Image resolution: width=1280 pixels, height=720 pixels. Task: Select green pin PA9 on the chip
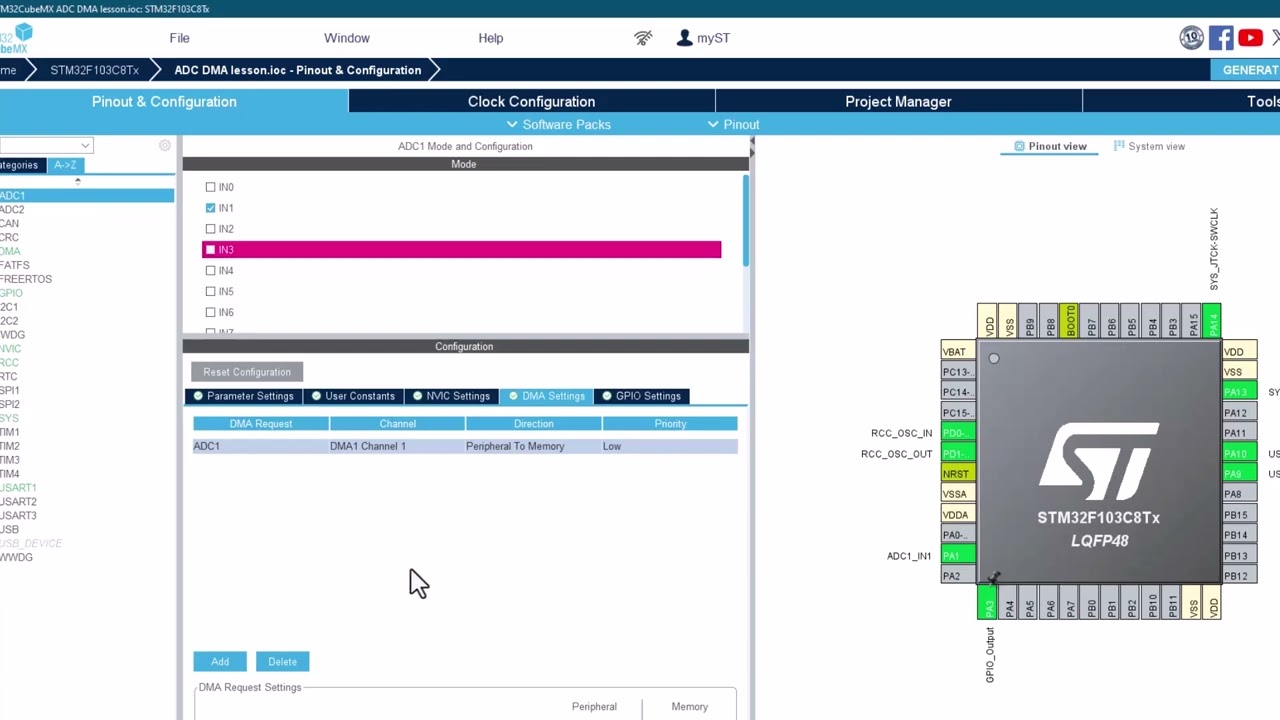(x=1239, y=474)
